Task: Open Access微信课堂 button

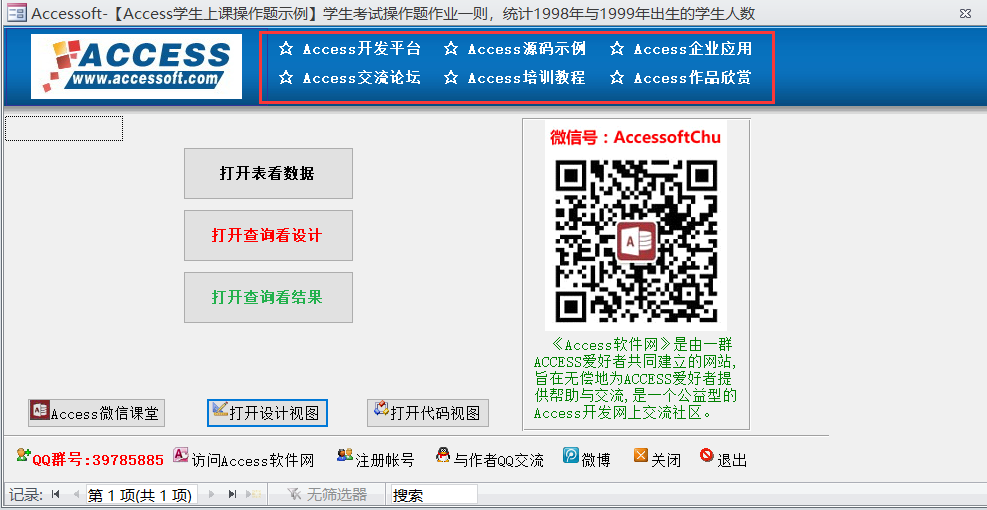Action: (x=96, y=413)
